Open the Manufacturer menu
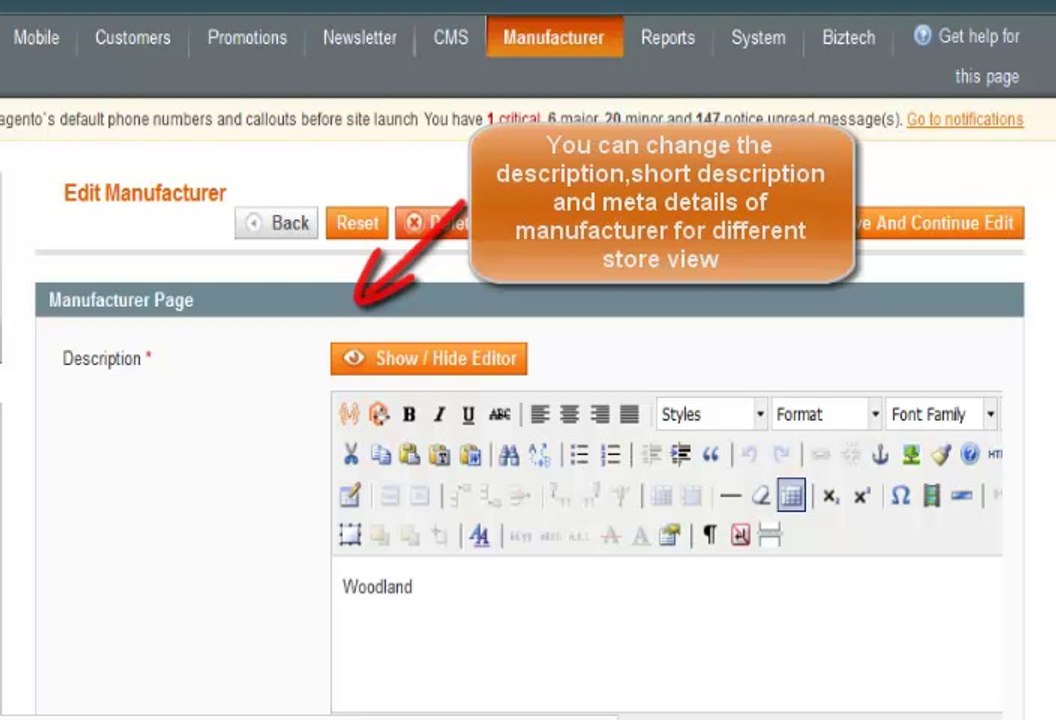 [x=554, y=37]
